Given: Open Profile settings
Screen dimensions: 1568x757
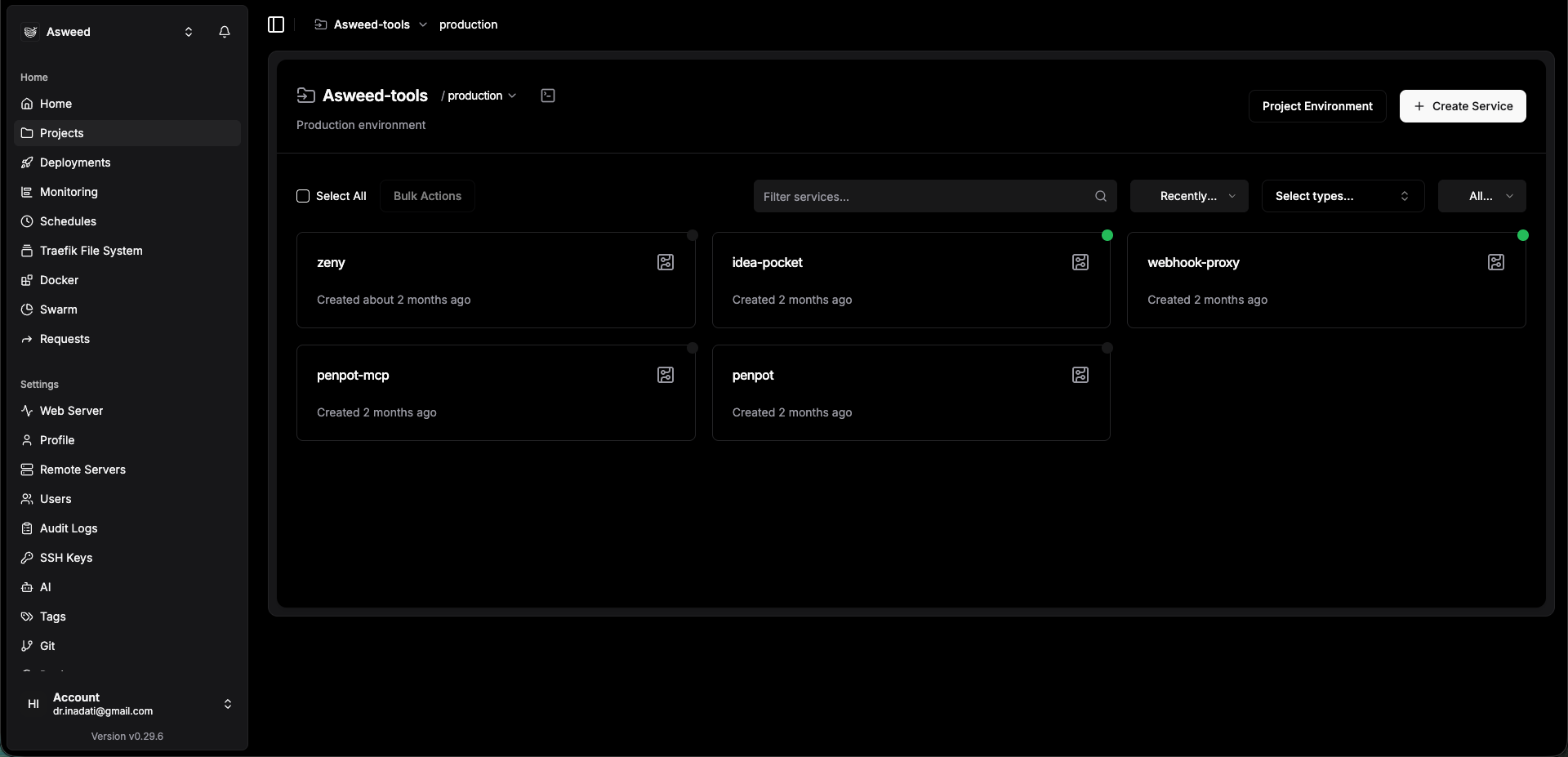Looking at the screenshot, I should (127, 440).
